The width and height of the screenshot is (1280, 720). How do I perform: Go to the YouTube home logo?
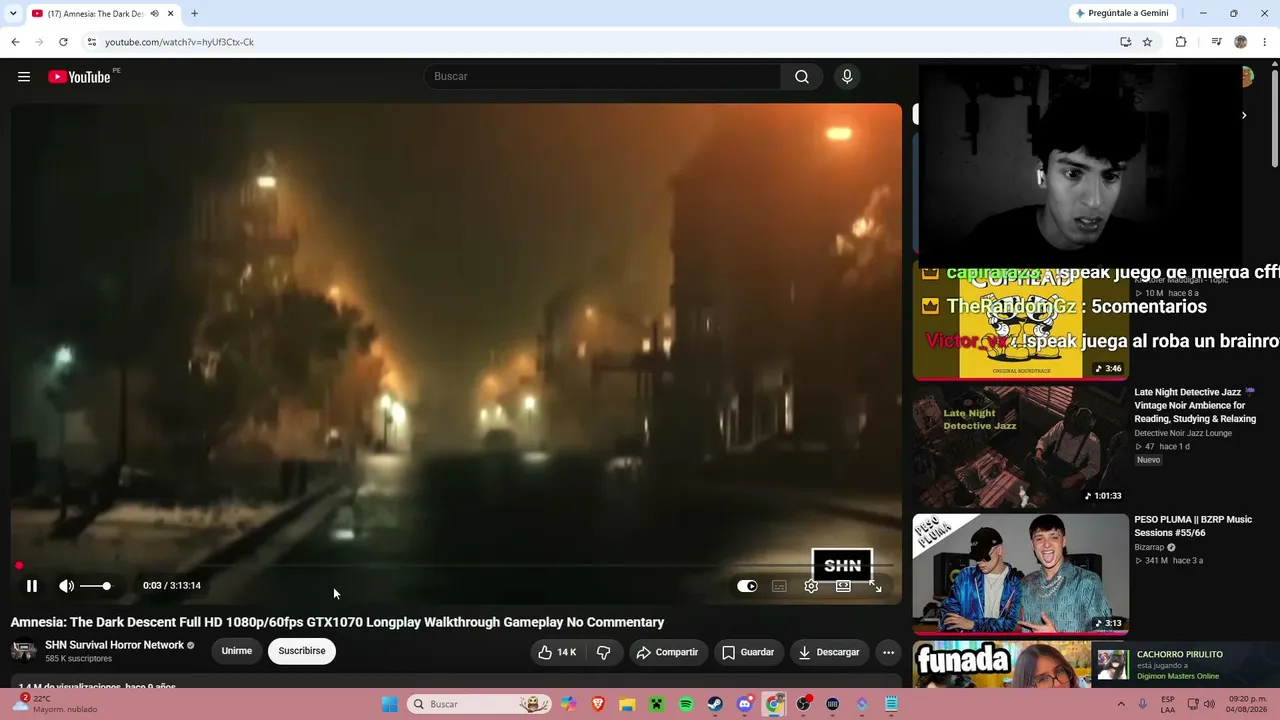[x=79, y=77]
